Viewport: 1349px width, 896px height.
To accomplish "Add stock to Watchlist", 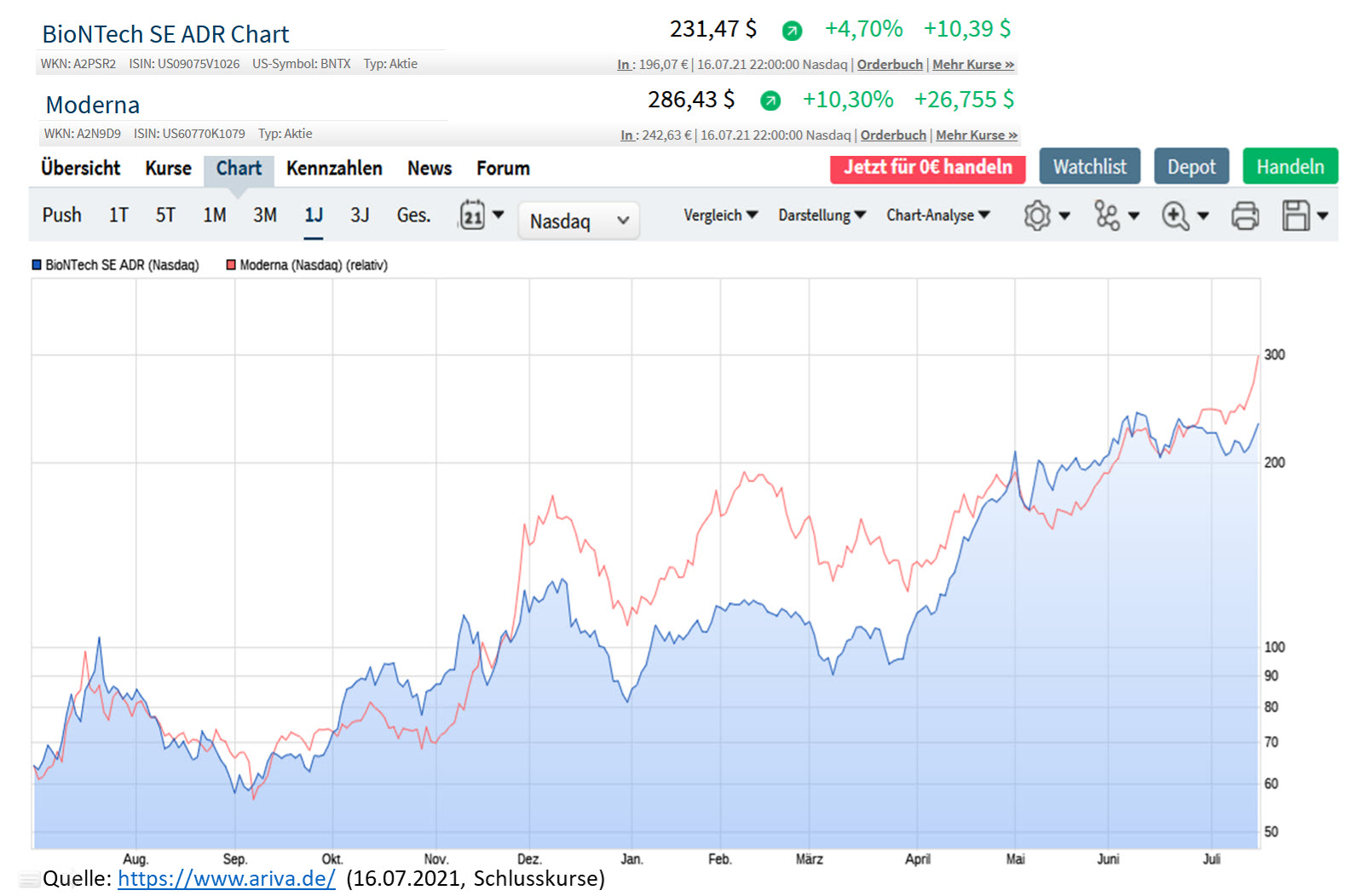I will click(x=1090, y=167).
